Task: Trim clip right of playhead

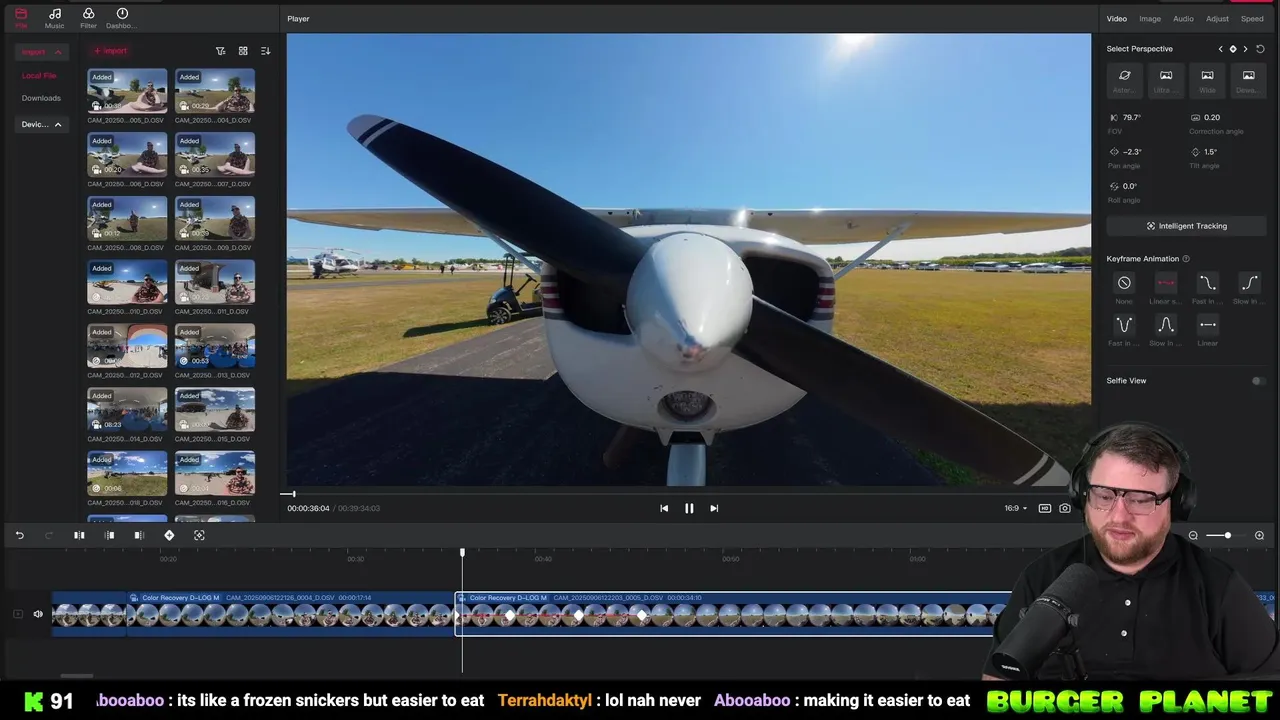Action: tap(139, 535)
